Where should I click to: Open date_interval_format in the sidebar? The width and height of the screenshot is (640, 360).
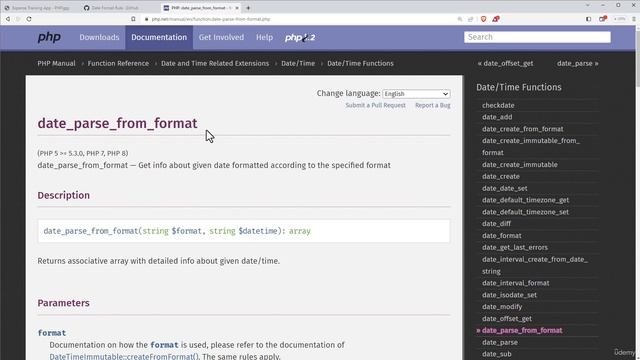point(516,283)
